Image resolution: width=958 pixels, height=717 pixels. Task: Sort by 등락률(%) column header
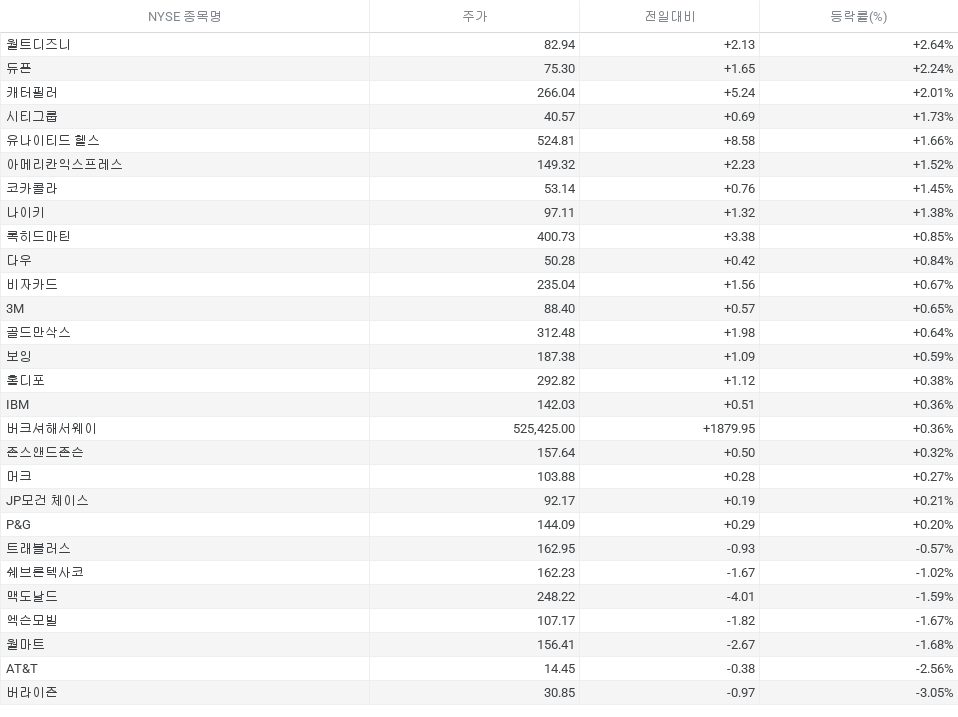click(x=858, y=17)
